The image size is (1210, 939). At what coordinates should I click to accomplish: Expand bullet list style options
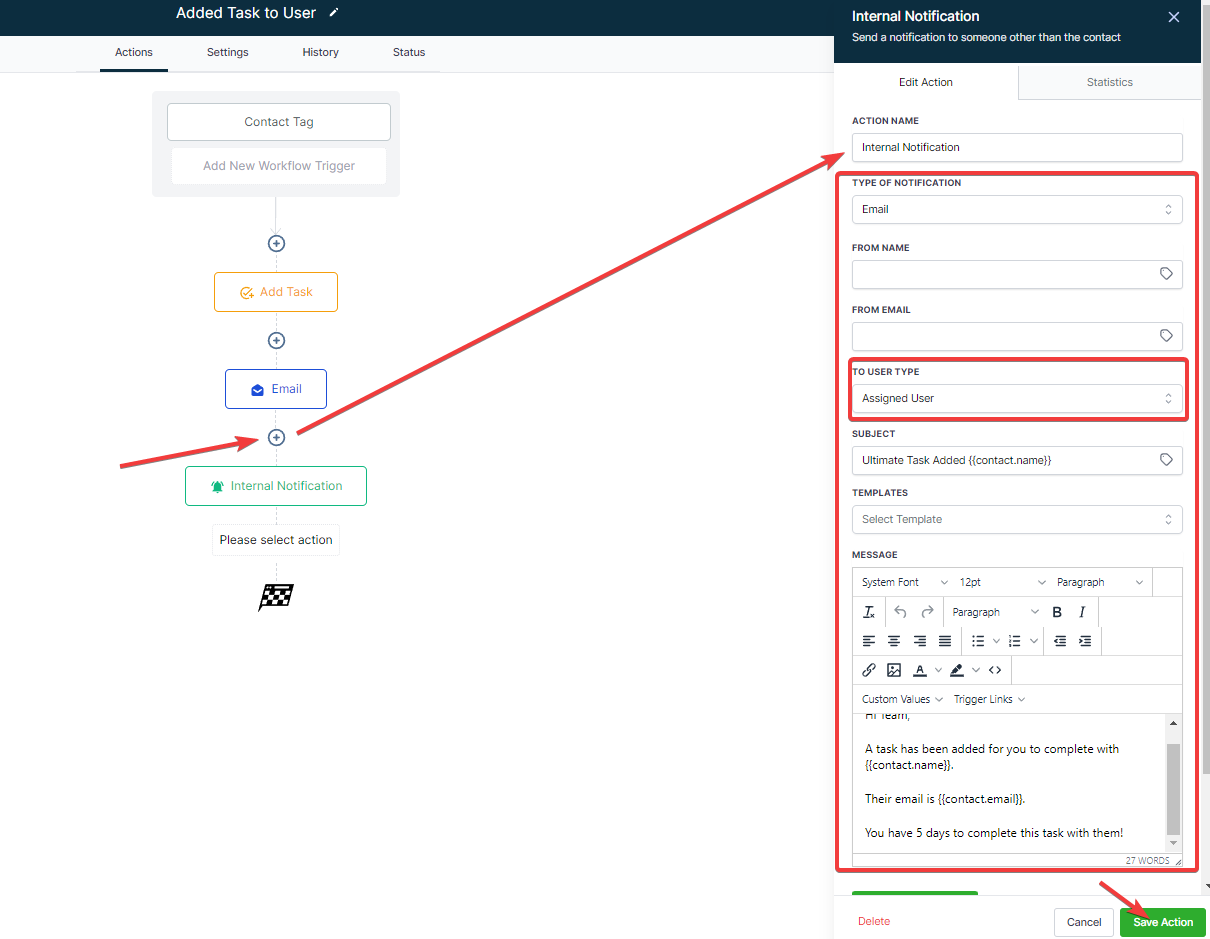pyautogui.click(x=997, y=641)
